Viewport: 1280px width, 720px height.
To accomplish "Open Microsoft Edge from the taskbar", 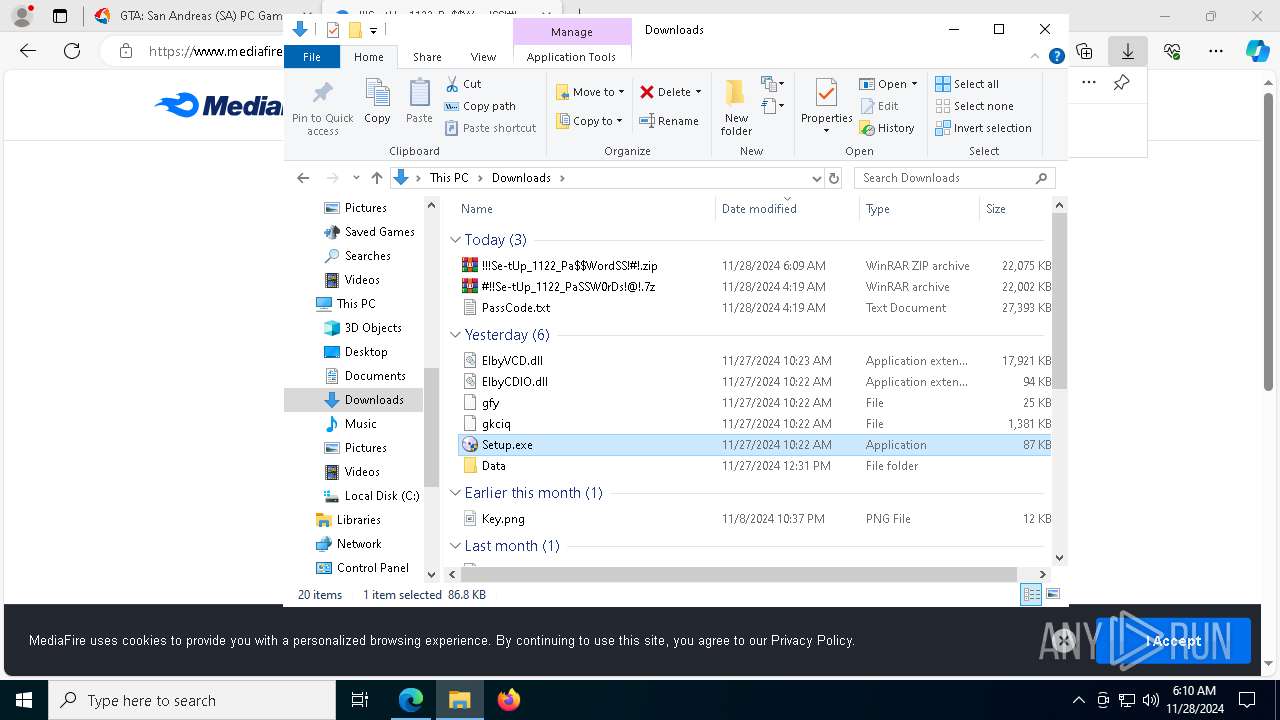I will (x=411, y=700).
